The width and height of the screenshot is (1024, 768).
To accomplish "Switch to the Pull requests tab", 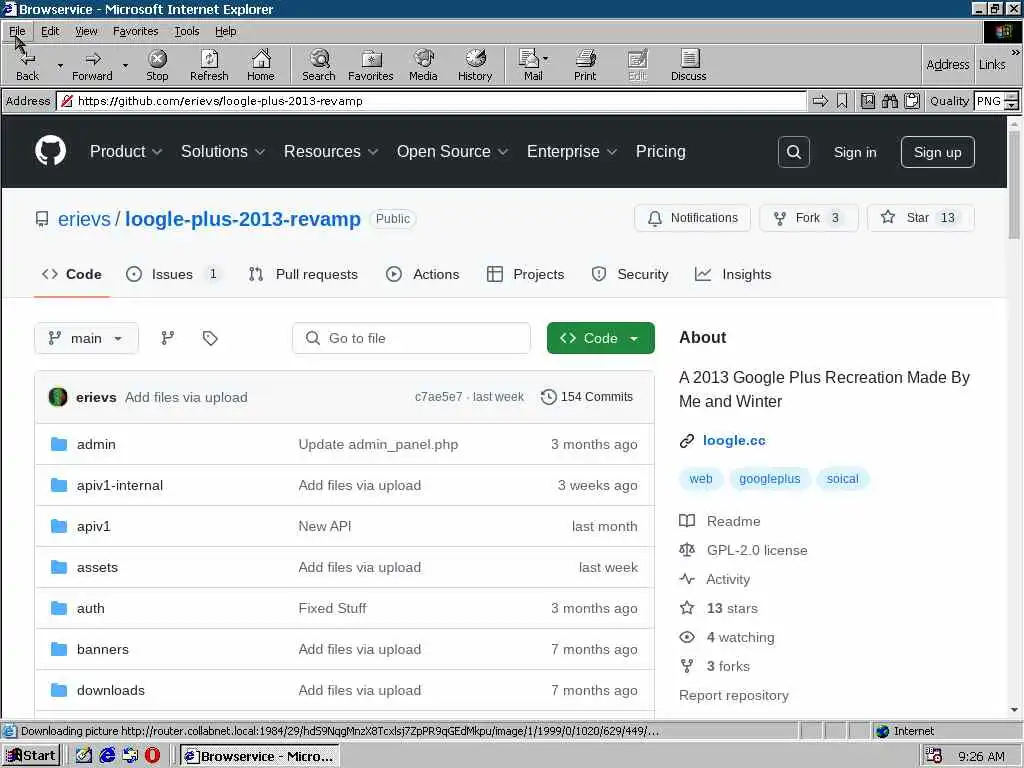I will 303,274.
